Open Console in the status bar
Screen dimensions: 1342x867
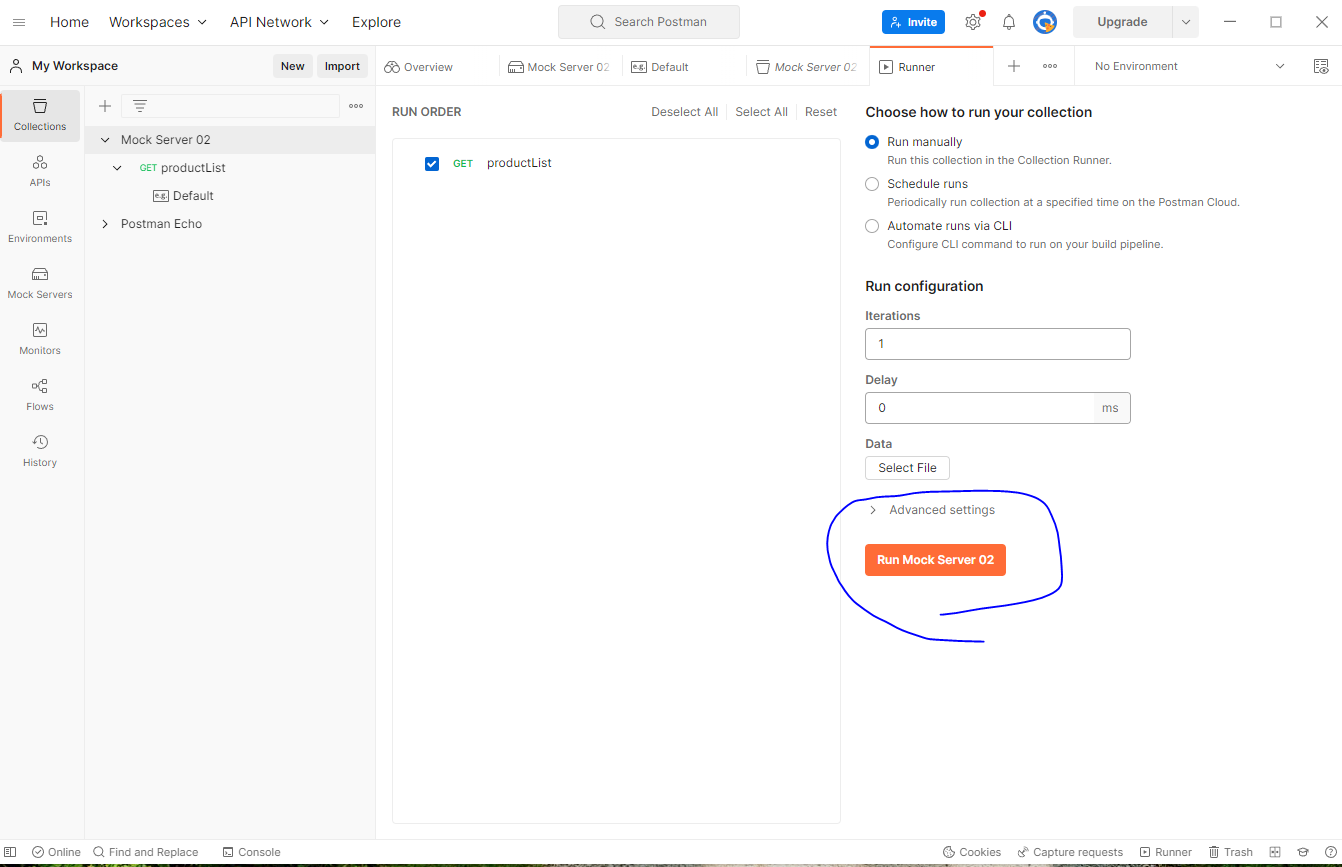coord(251,852)
